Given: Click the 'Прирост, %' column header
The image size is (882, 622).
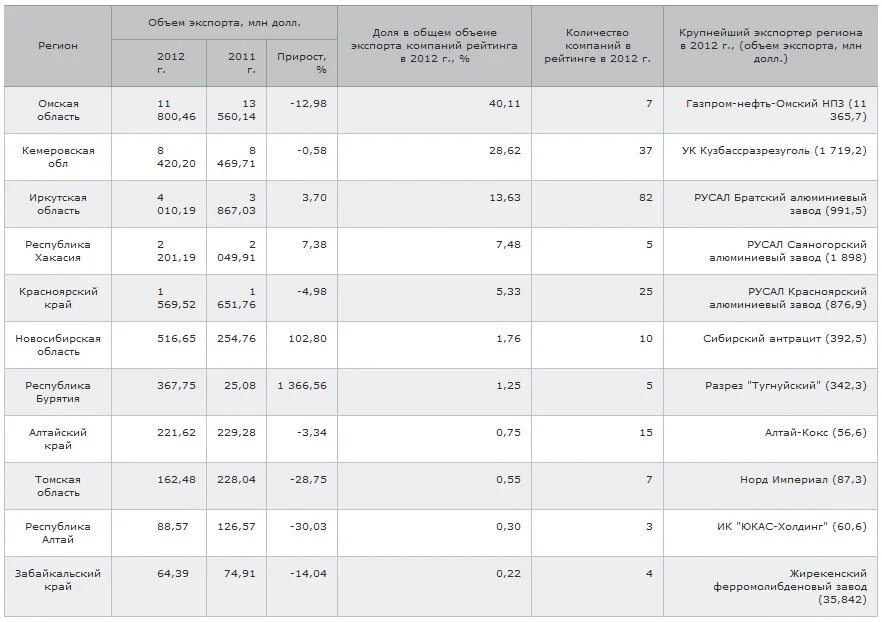Looking at the screenshot, I should (x=302, y=63).
